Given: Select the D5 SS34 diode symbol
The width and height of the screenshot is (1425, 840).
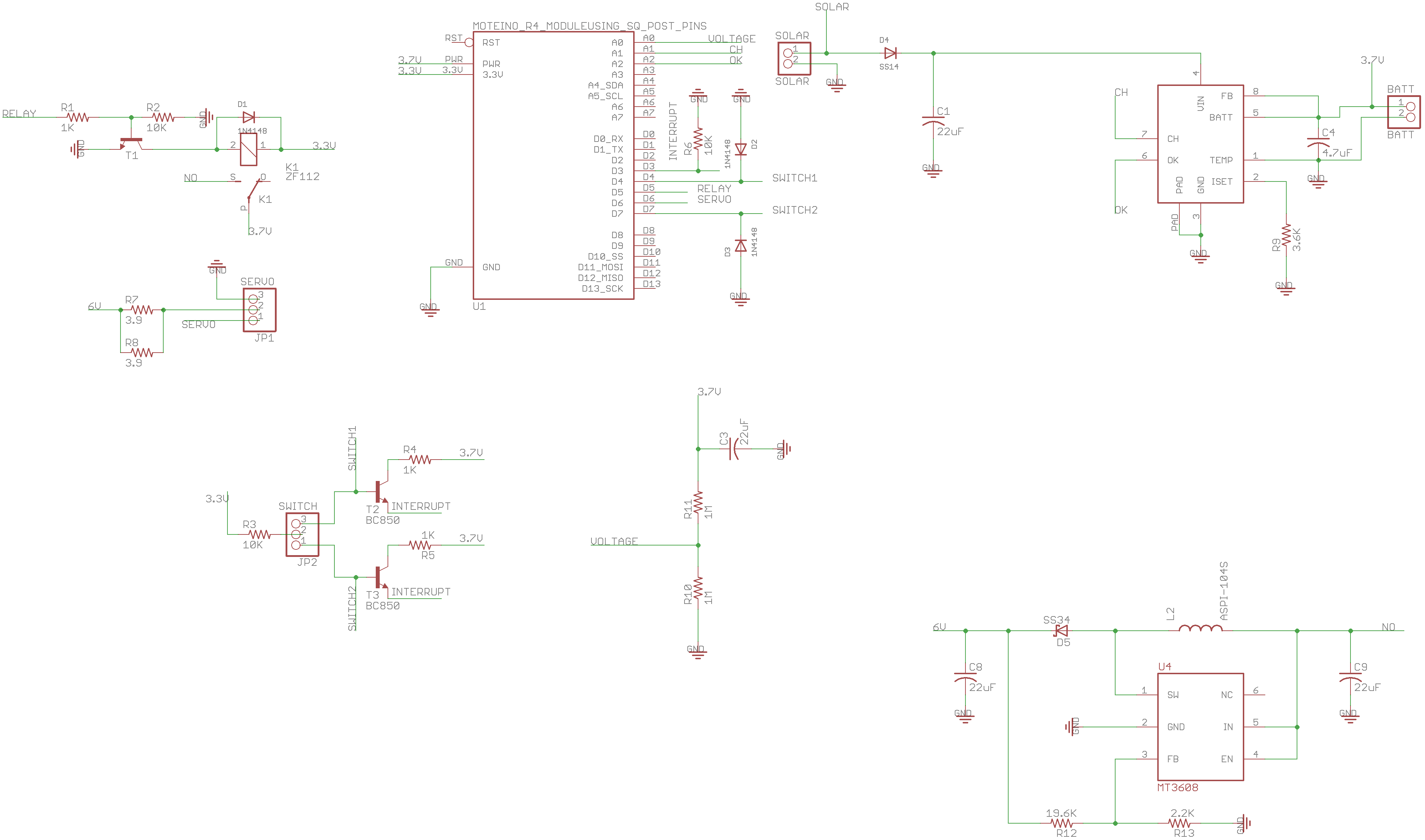Looking at the screenshot, I should tap(1062, 631).
